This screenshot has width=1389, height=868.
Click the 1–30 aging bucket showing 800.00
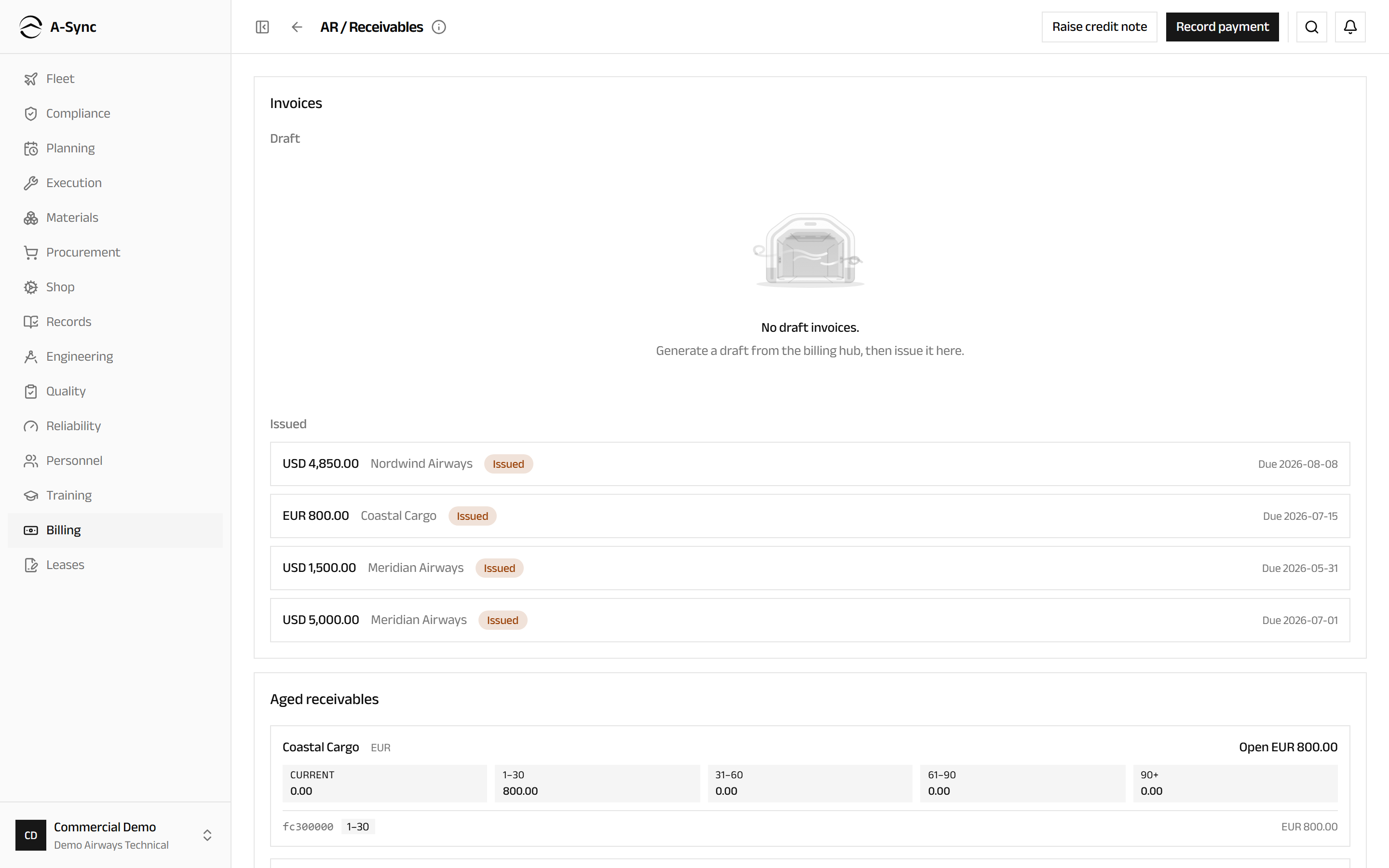597,783
